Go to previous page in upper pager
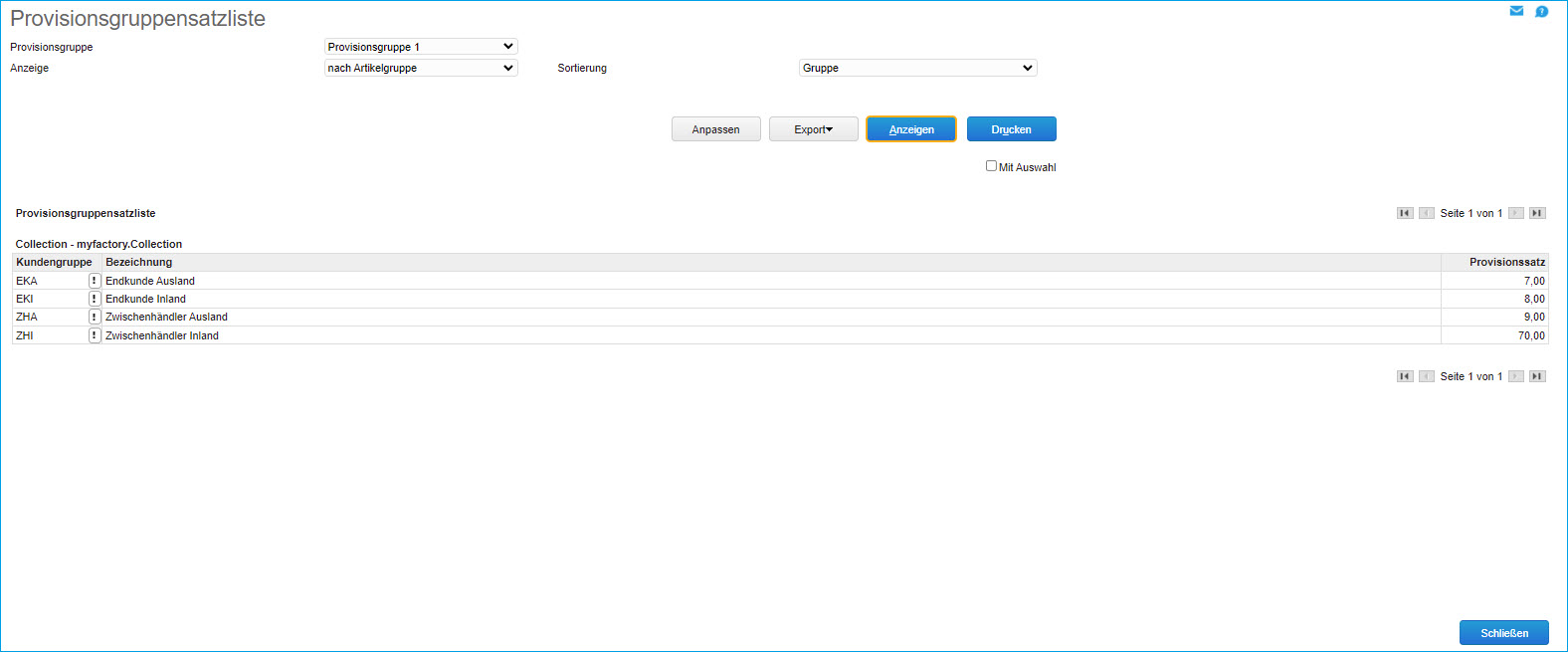Viewport: 1568px width, 652px height. pyautogui.click(x=1427, y=213)
